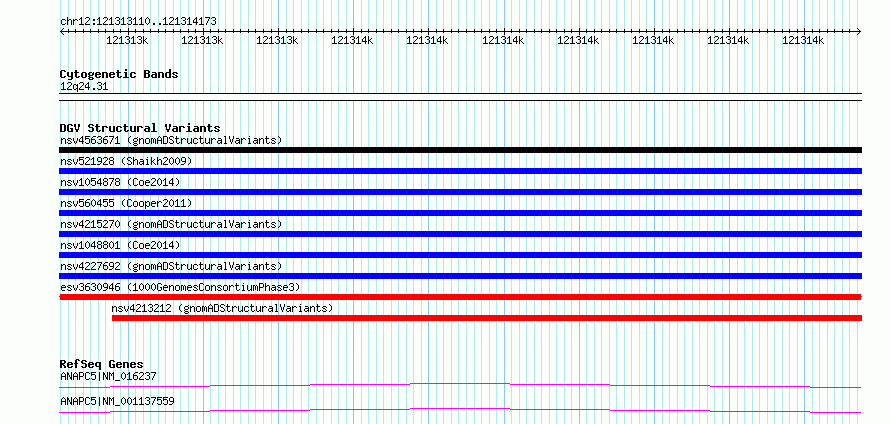Open variant nsv521928 (Shaikh2009) label
The image size is (890, 424).
click(126, 161)
